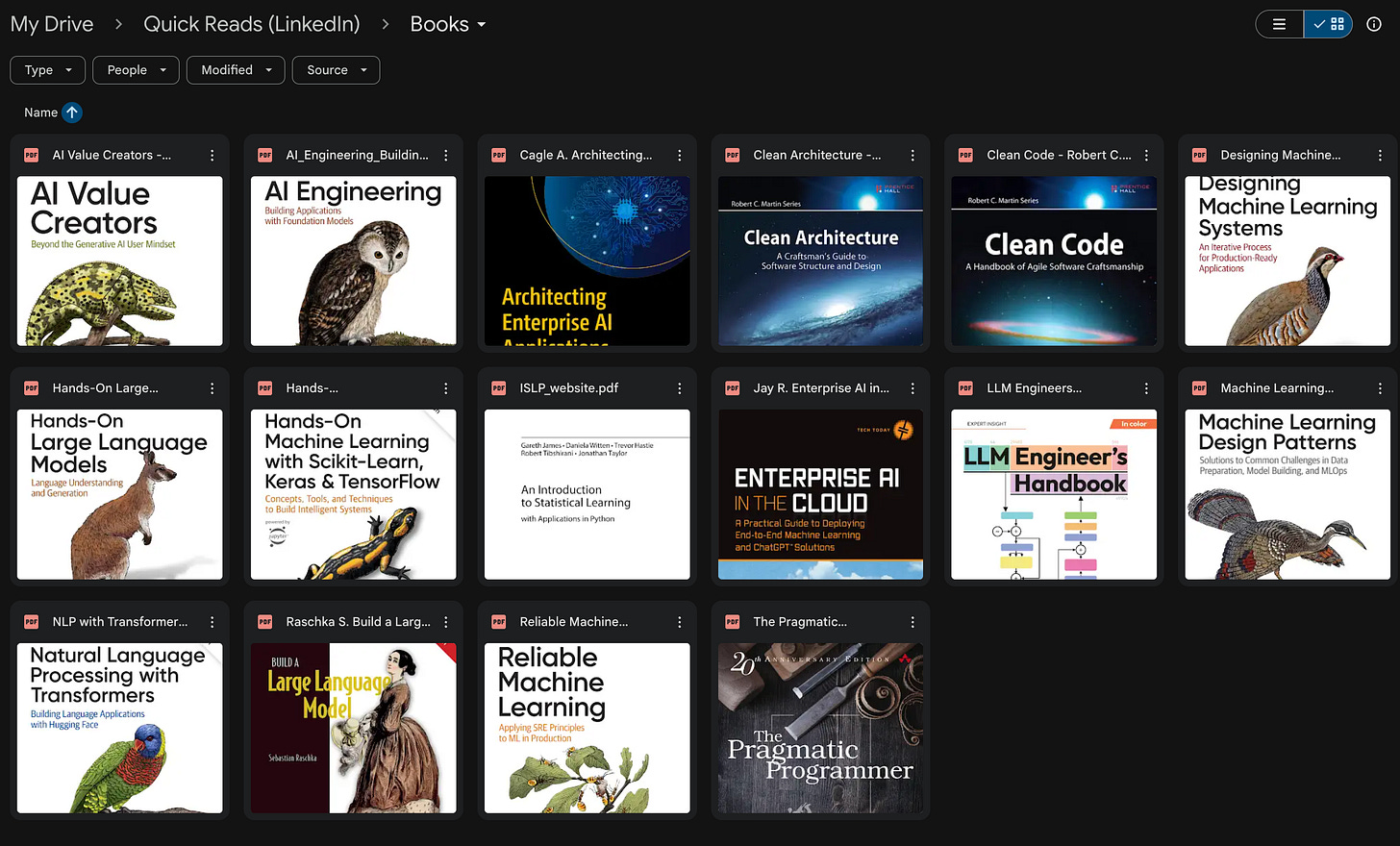Open more actions for Reliable Machine file
This screenshot has height=846, width=1400.
(x=680, y=622)
